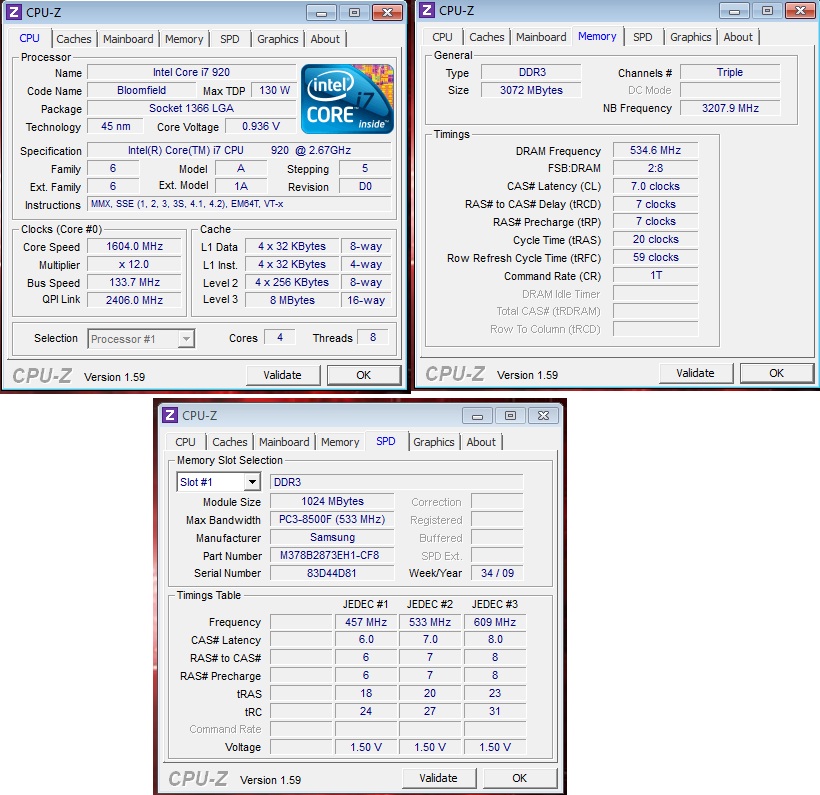This screenshot has height=795, width=820.
Task: Select the active CPU tab in the top-left window
Action: coord(29,38)
